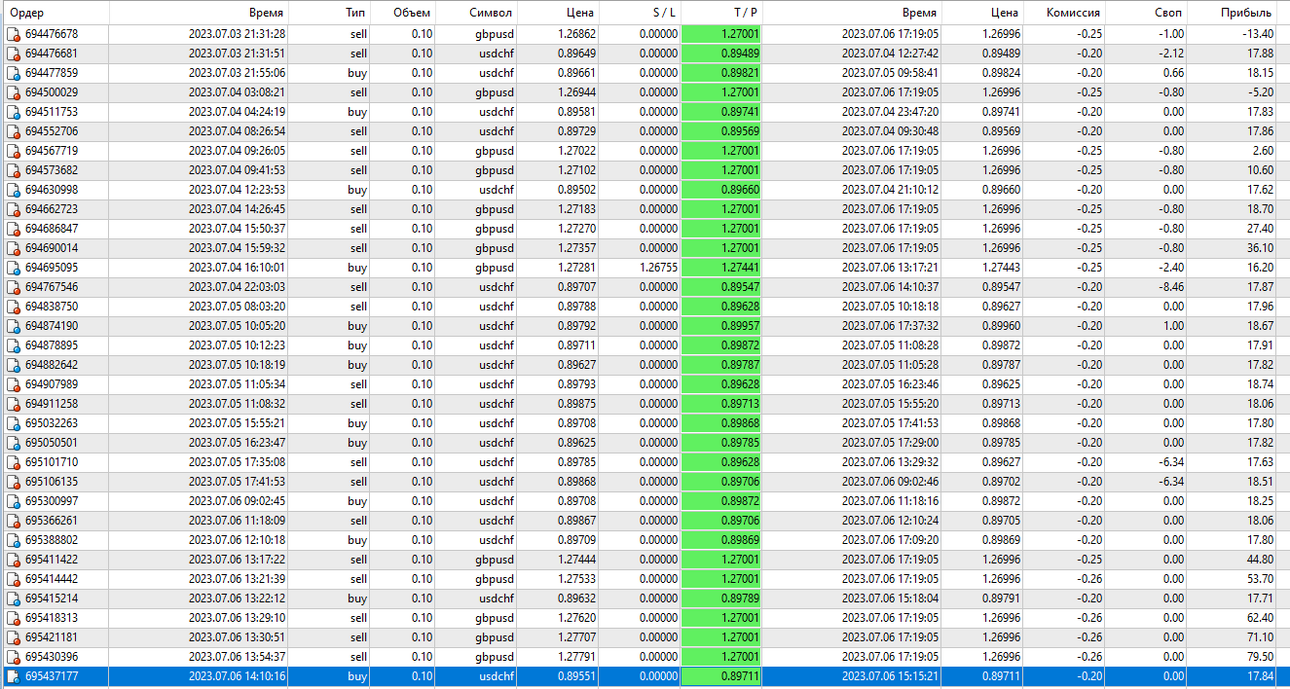Sort by the Объем column header
Viewport: 1290px width, 689px height.
pyautogui.click(x=412, y=13)
